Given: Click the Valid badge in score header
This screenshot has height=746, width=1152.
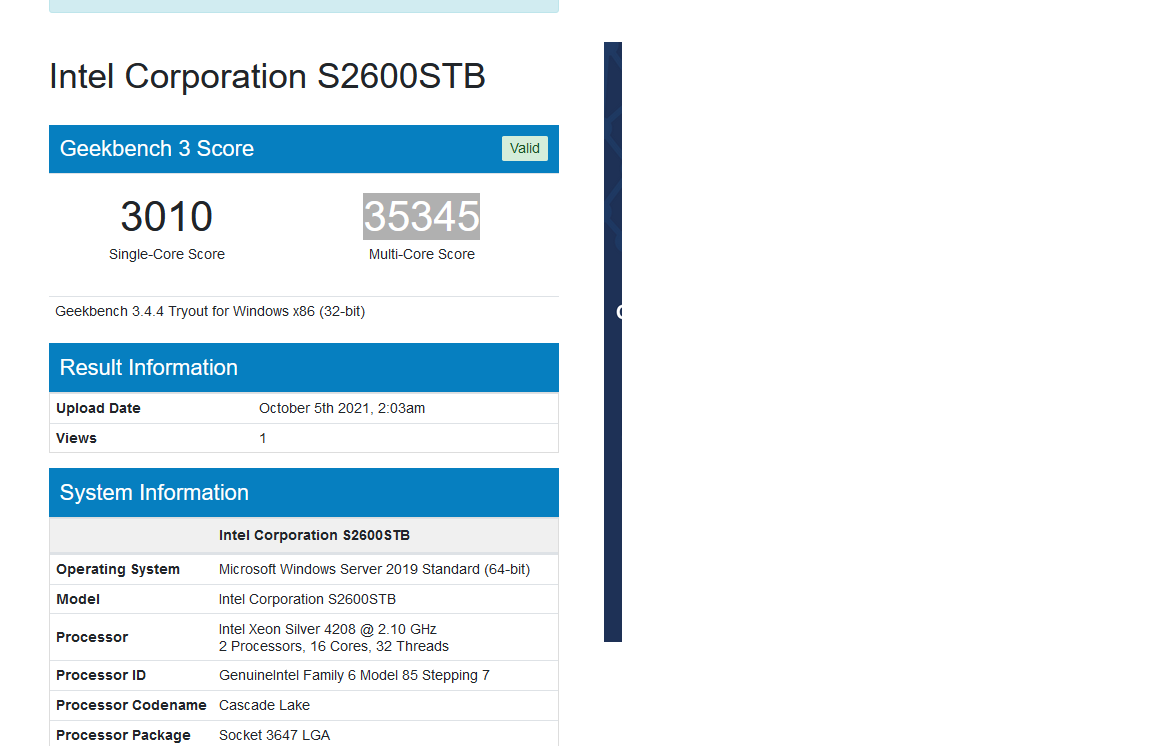Looking at the screenshot, I should (525, 148).
